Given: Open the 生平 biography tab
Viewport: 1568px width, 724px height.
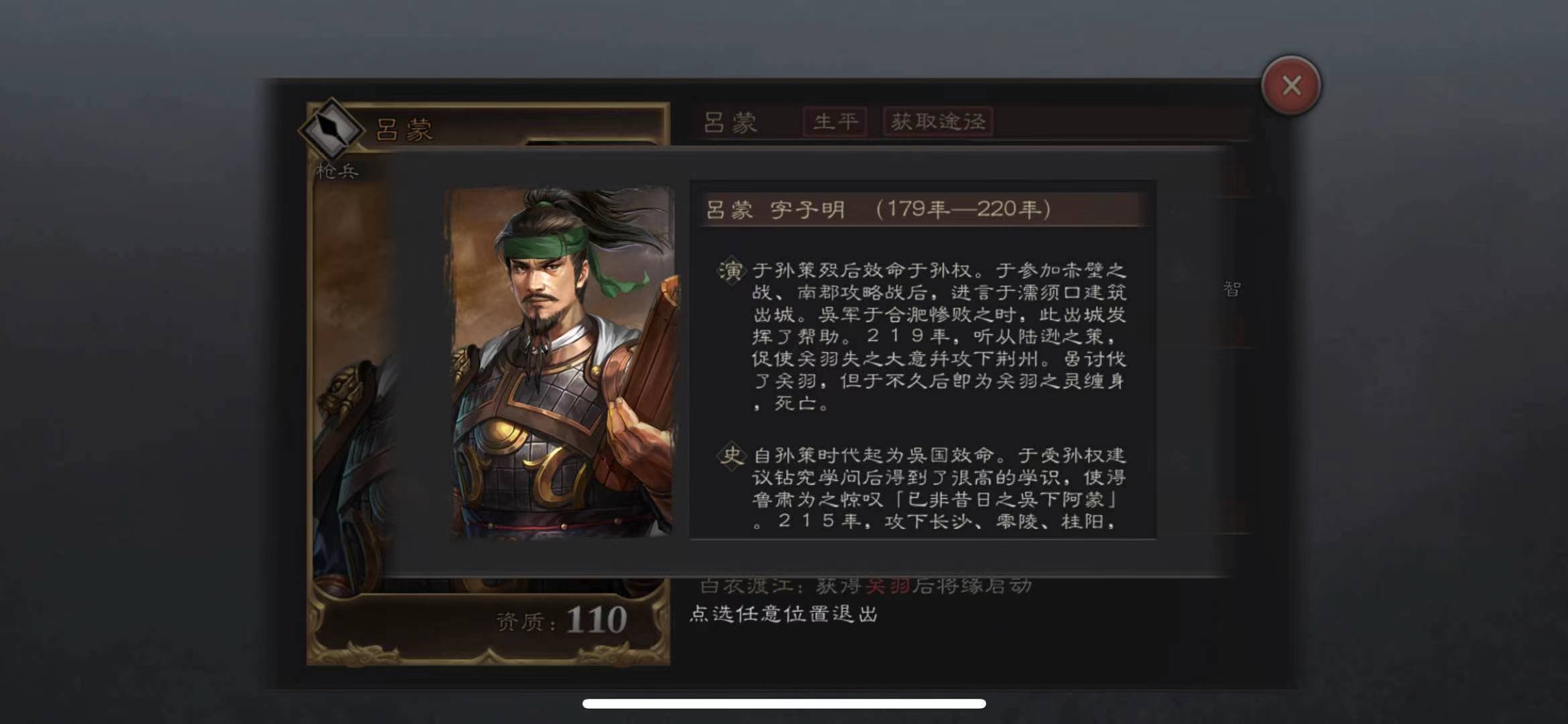Looking at the screenshot, I should pyautogui.click(x=835, y=122).
